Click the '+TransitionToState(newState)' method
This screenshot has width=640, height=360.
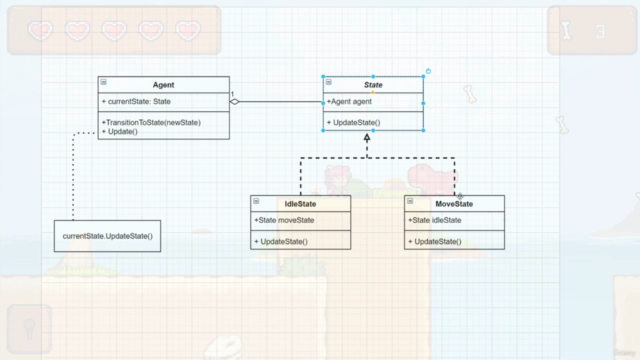coord(151,122)
